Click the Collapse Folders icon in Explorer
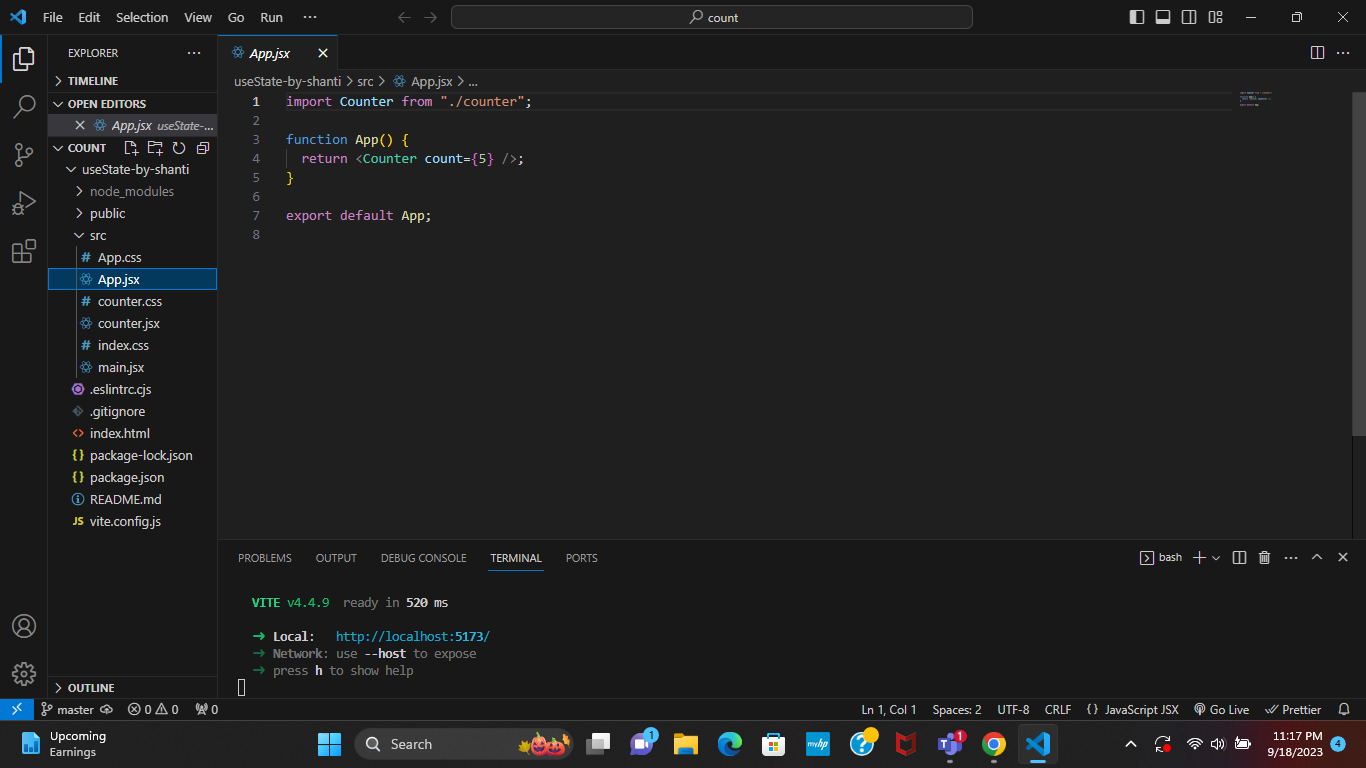 (x=202, y=147)
